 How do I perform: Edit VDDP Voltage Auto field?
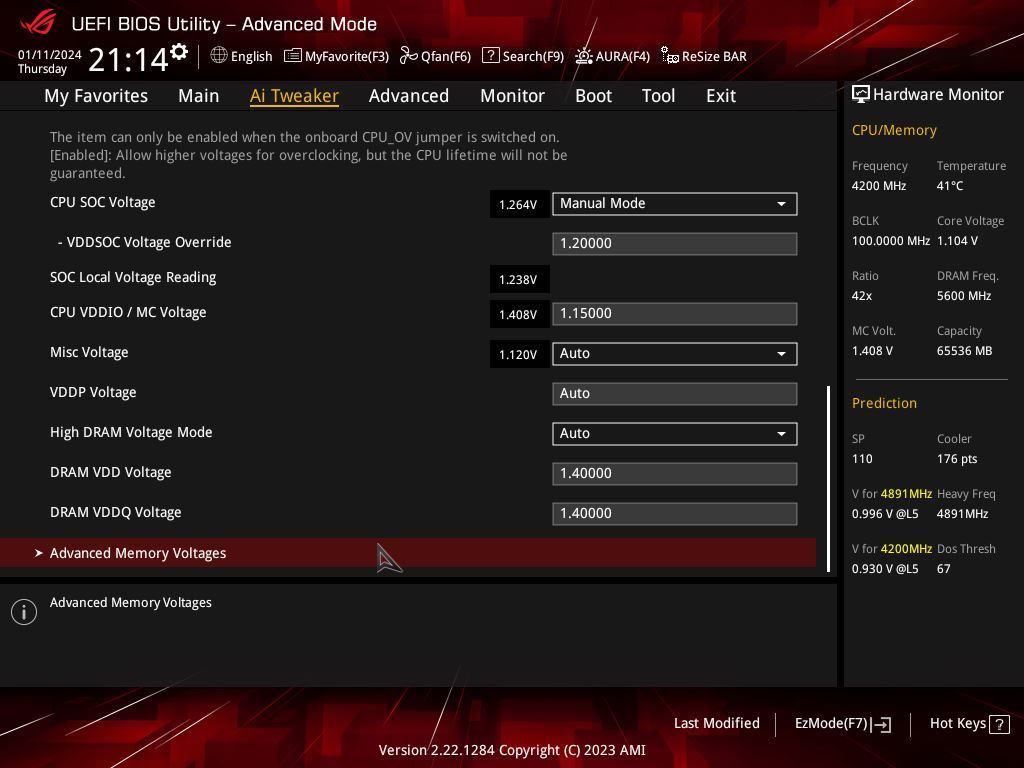click(675, 394)
